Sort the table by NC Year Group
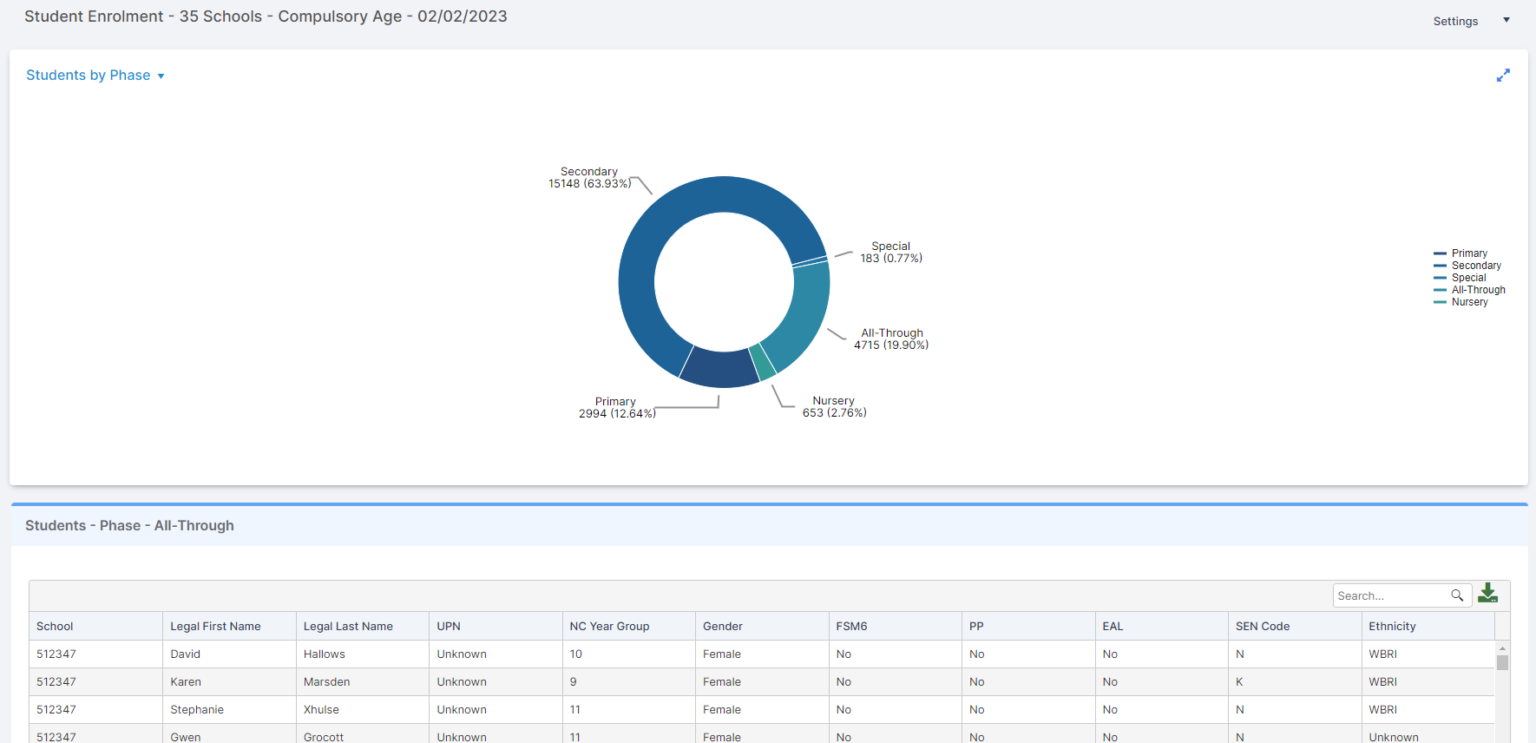Viewport: 1536px width, 743px height. tap(609, 626)
